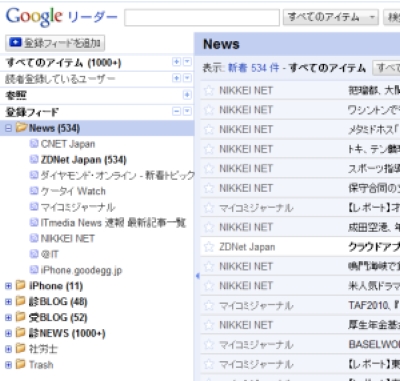Star the BASELWORLD マイコミジャーナル item
The image size is (400, 381).
(209, 345)
